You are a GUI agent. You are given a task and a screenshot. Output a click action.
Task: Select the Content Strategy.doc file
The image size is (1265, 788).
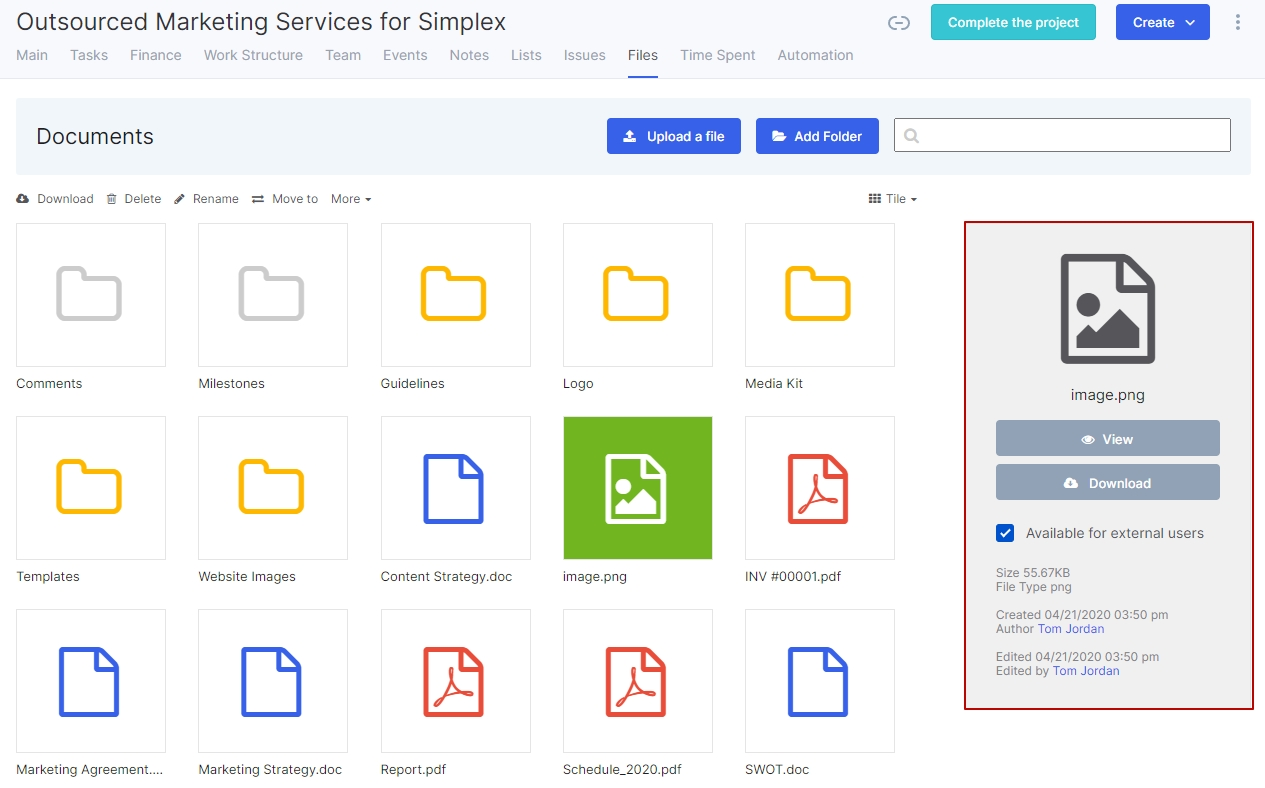(x=455, y=488)
